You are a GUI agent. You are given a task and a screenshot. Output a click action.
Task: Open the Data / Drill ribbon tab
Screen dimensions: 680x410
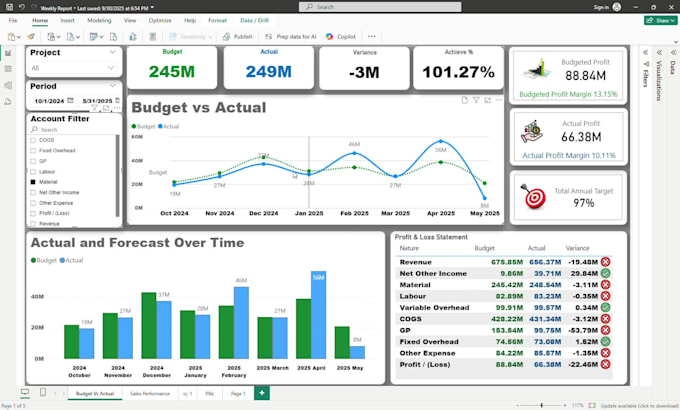pos(255,20)
